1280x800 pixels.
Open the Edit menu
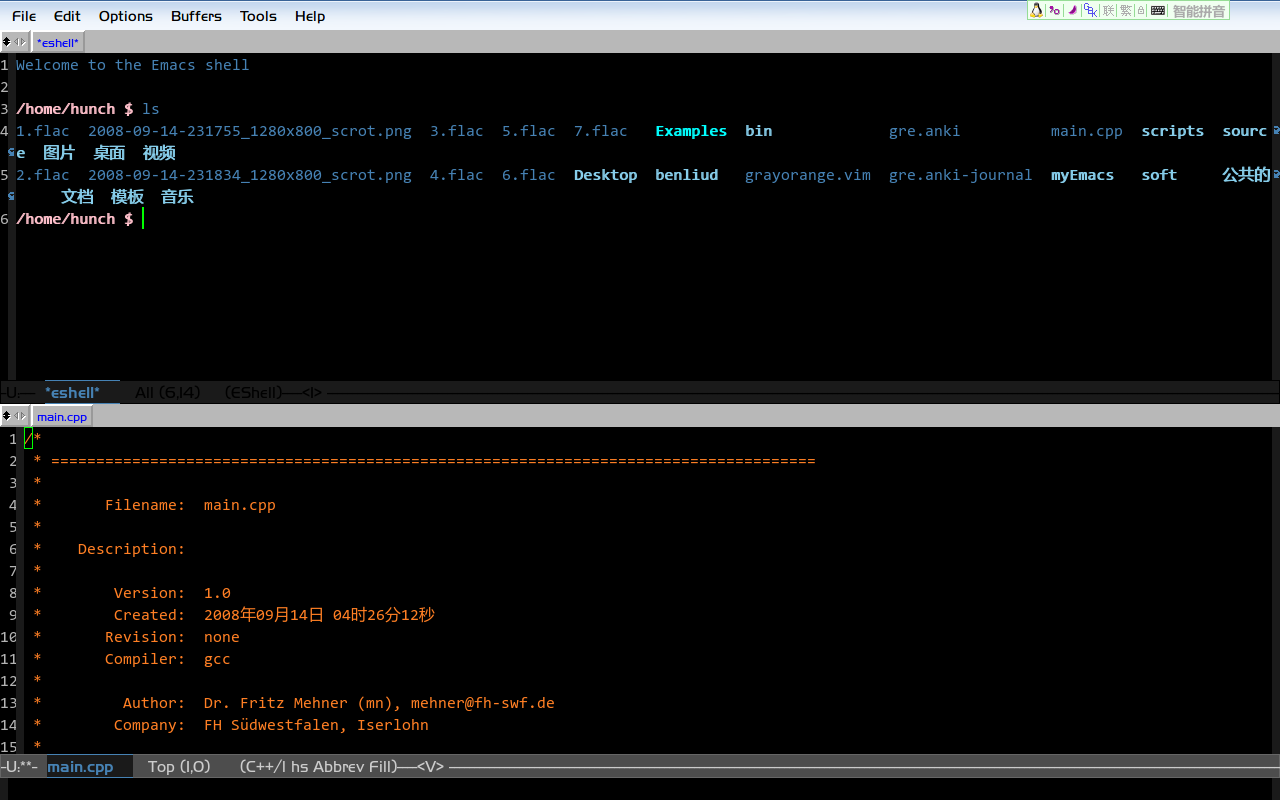click(x=67, y=16)
